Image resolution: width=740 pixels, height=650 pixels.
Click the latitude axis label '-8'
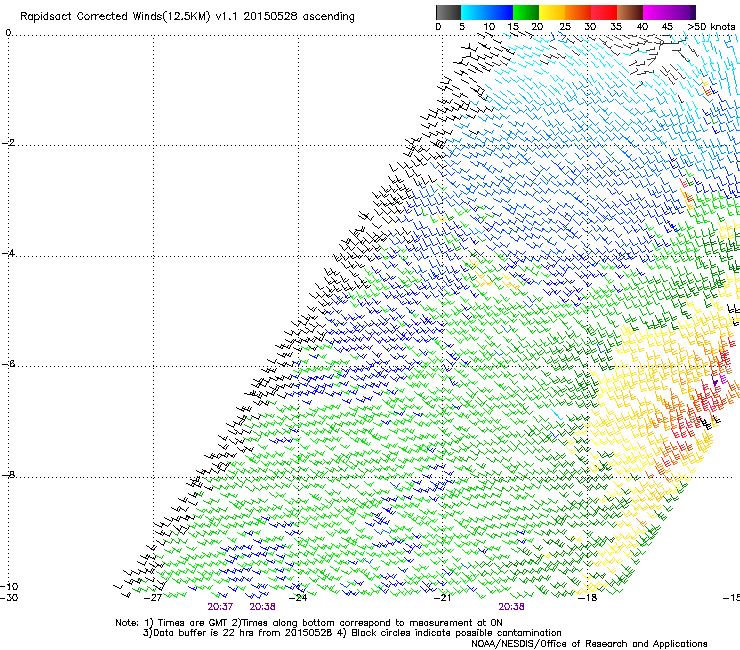[x=8, y=474]
